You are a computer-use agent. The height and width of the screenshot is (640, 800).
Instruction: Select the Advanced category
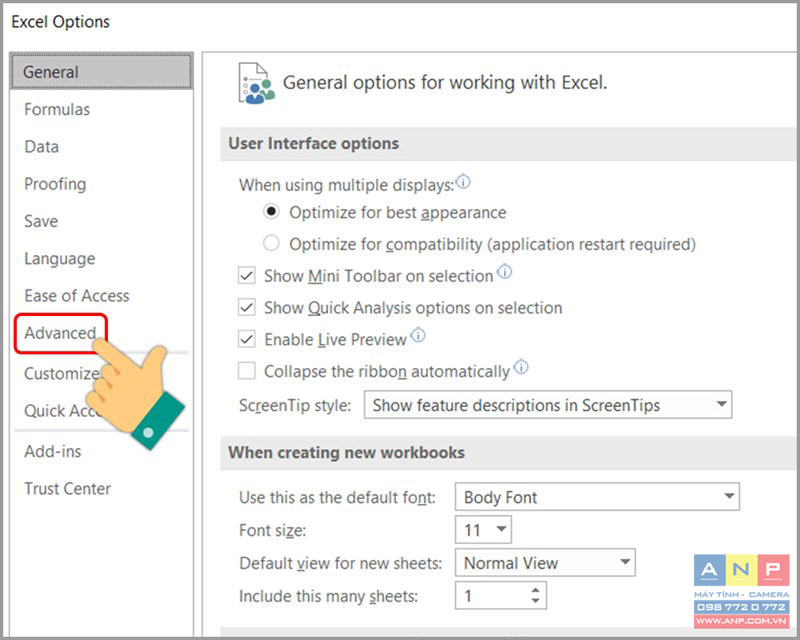point(60,333)
